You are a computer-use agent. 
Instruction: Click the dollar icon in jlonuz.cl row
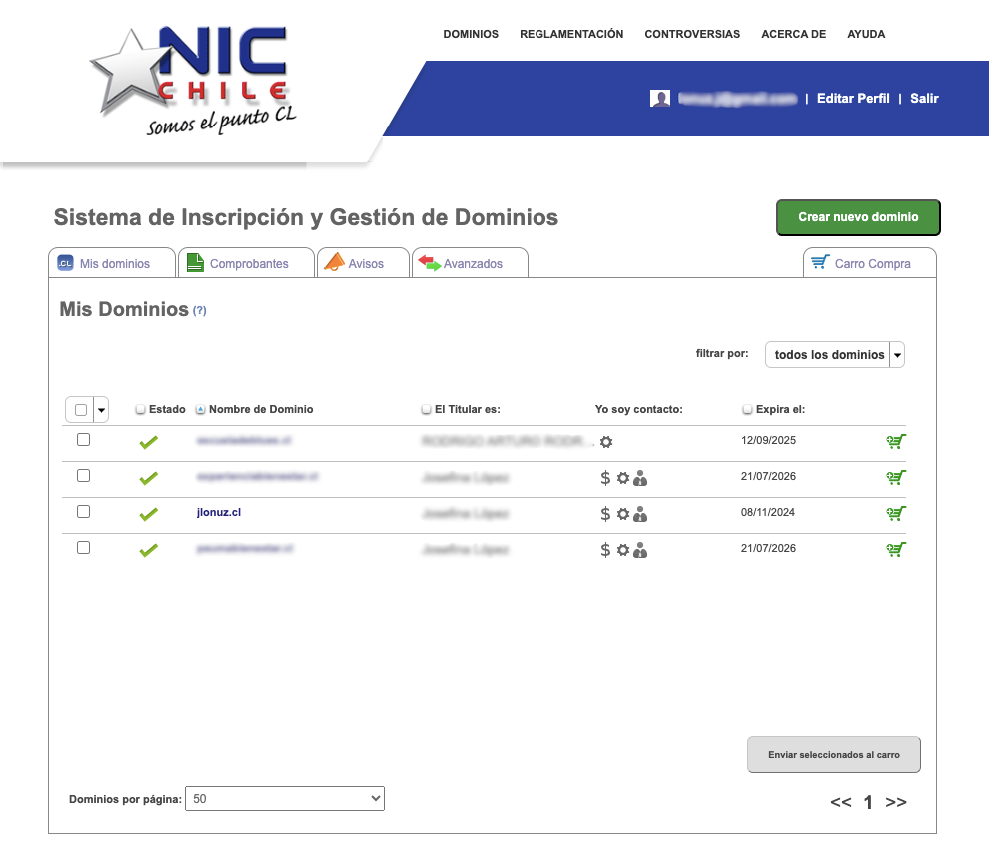click(x=605, y=514)
